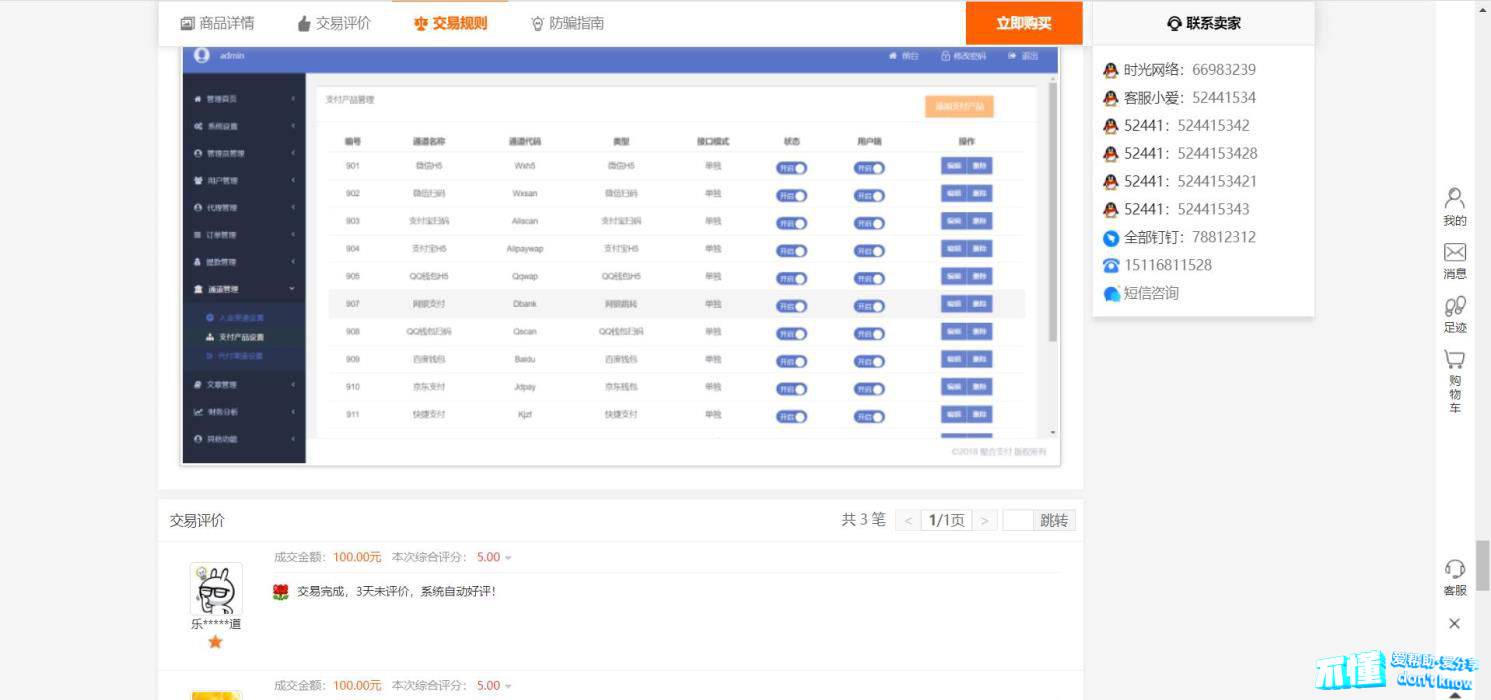Click the orange star under 乐*****道
1491x700 pixels.
(215, 642)
